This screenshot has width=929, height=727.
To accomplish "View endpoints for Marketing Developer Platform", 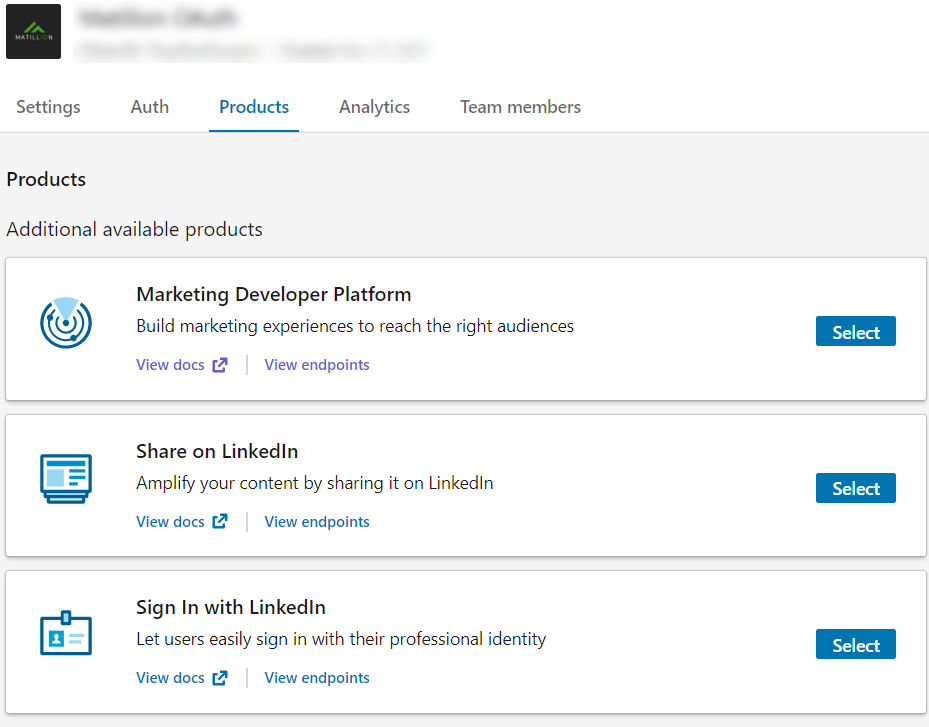I will [317, 364].
